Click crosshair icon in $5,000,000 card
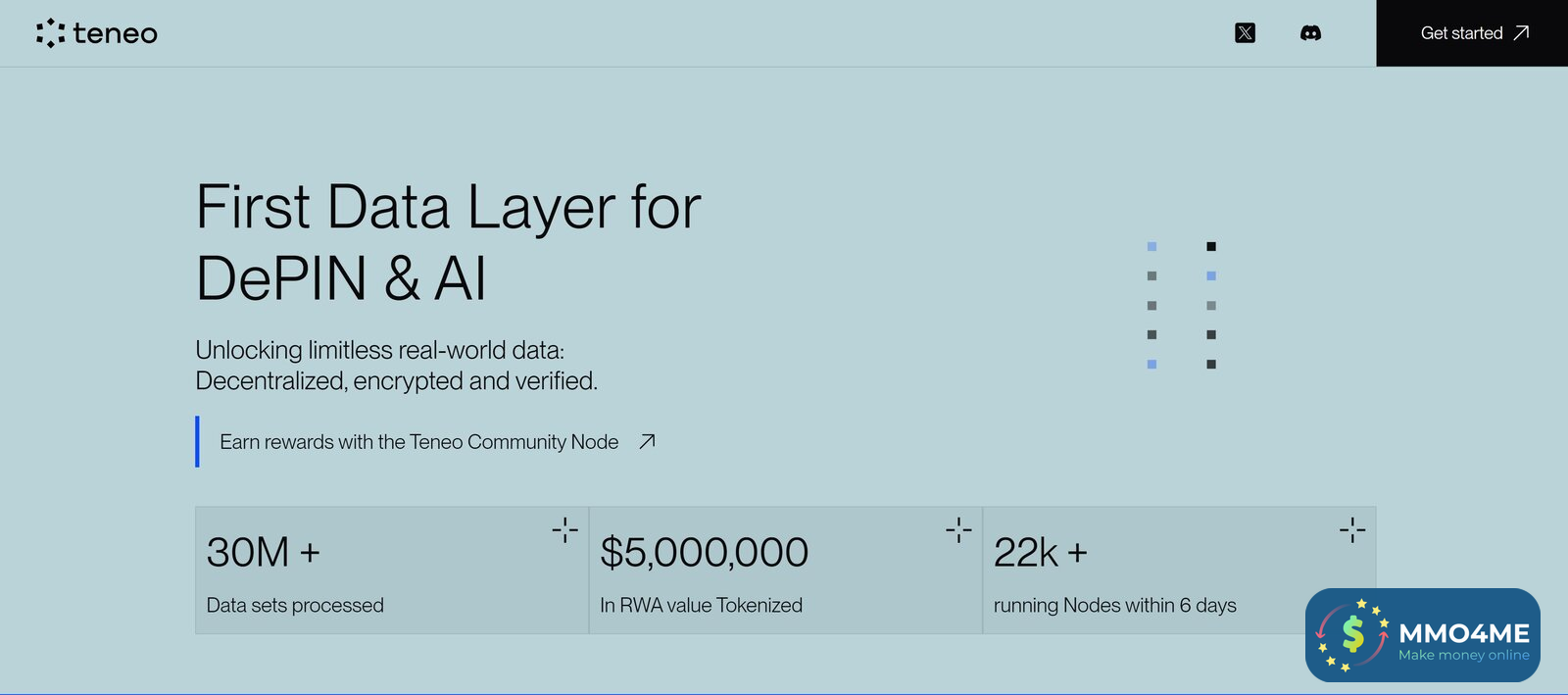This screenshot has width=1568, height=695. point(958,530)
